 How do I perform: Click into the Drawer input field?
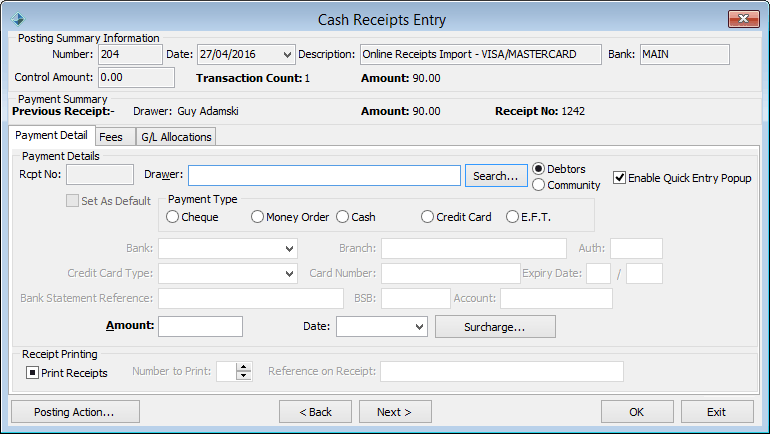tap(324, 176)
